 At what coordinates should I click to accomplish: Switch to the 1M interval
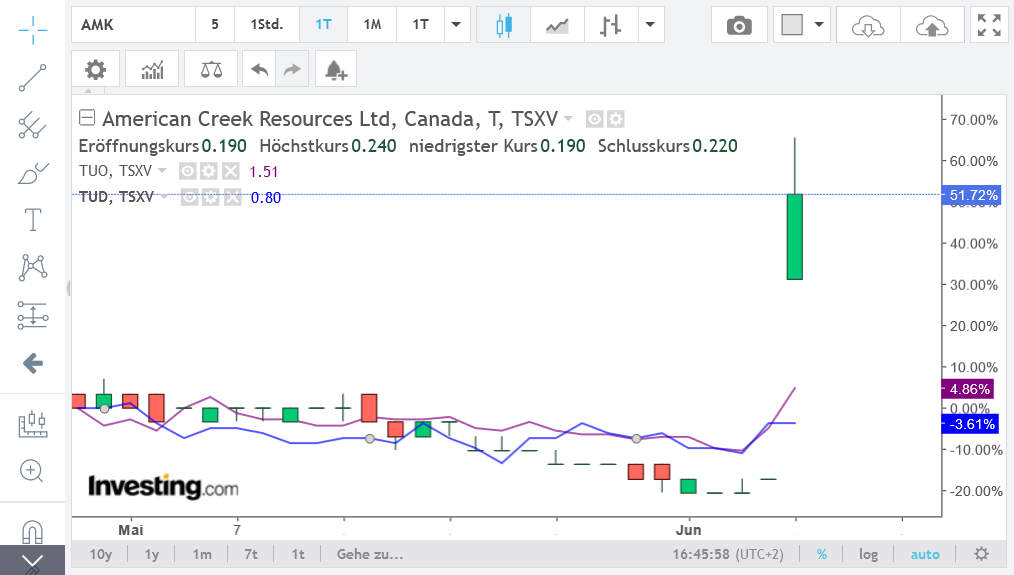click(372, 25)
